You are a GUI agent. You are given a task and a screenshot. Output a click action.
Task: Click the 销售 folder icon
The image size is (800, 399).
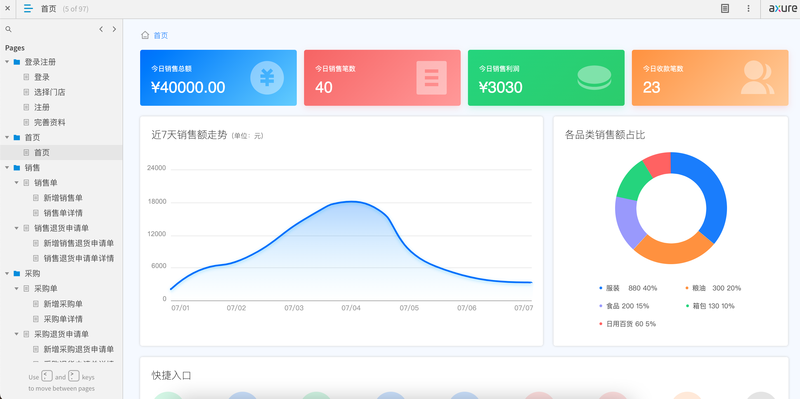pyautogui.click(x=17, y=168)
